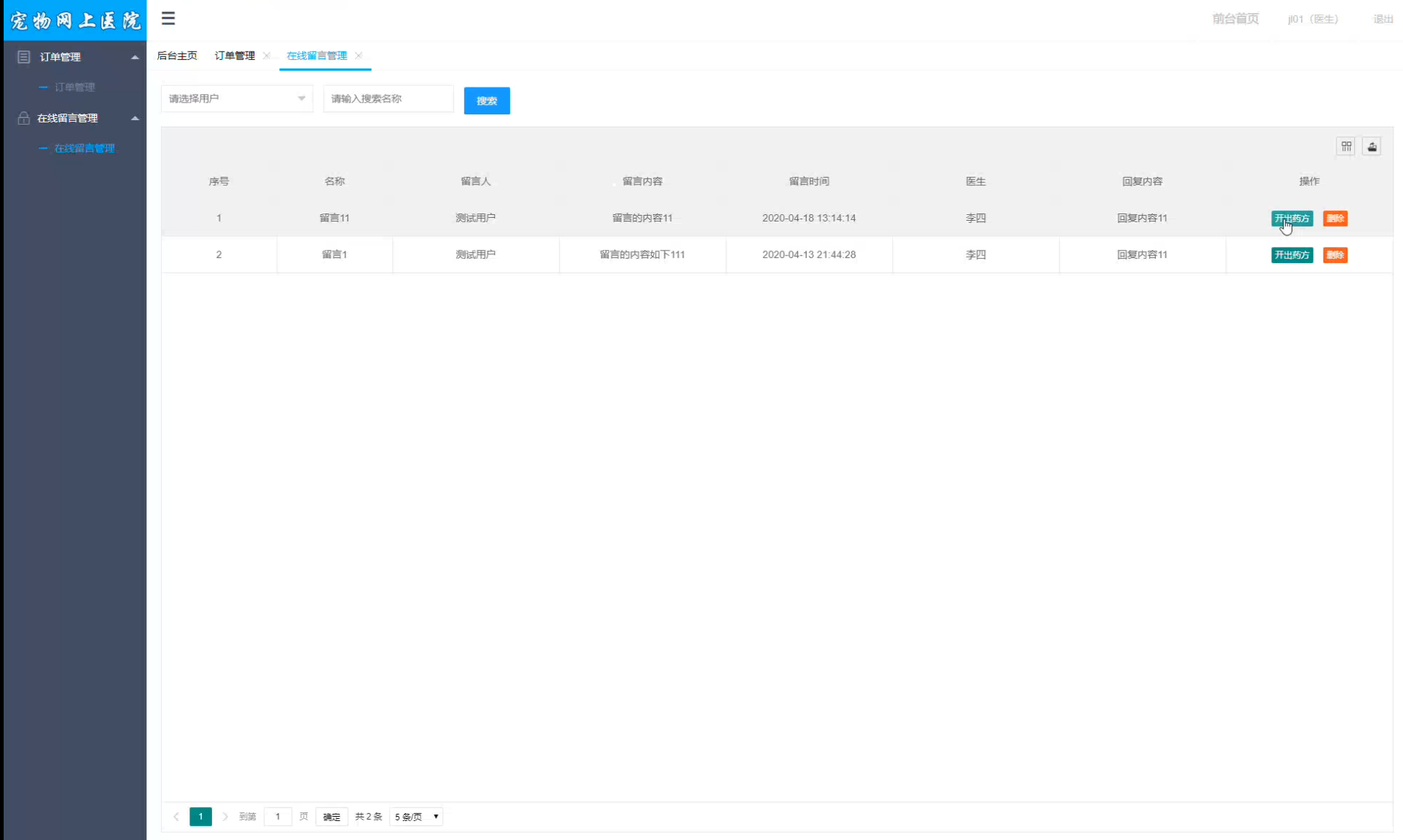
Task: Click the 退出 logout link
Action: (1383, 19)
